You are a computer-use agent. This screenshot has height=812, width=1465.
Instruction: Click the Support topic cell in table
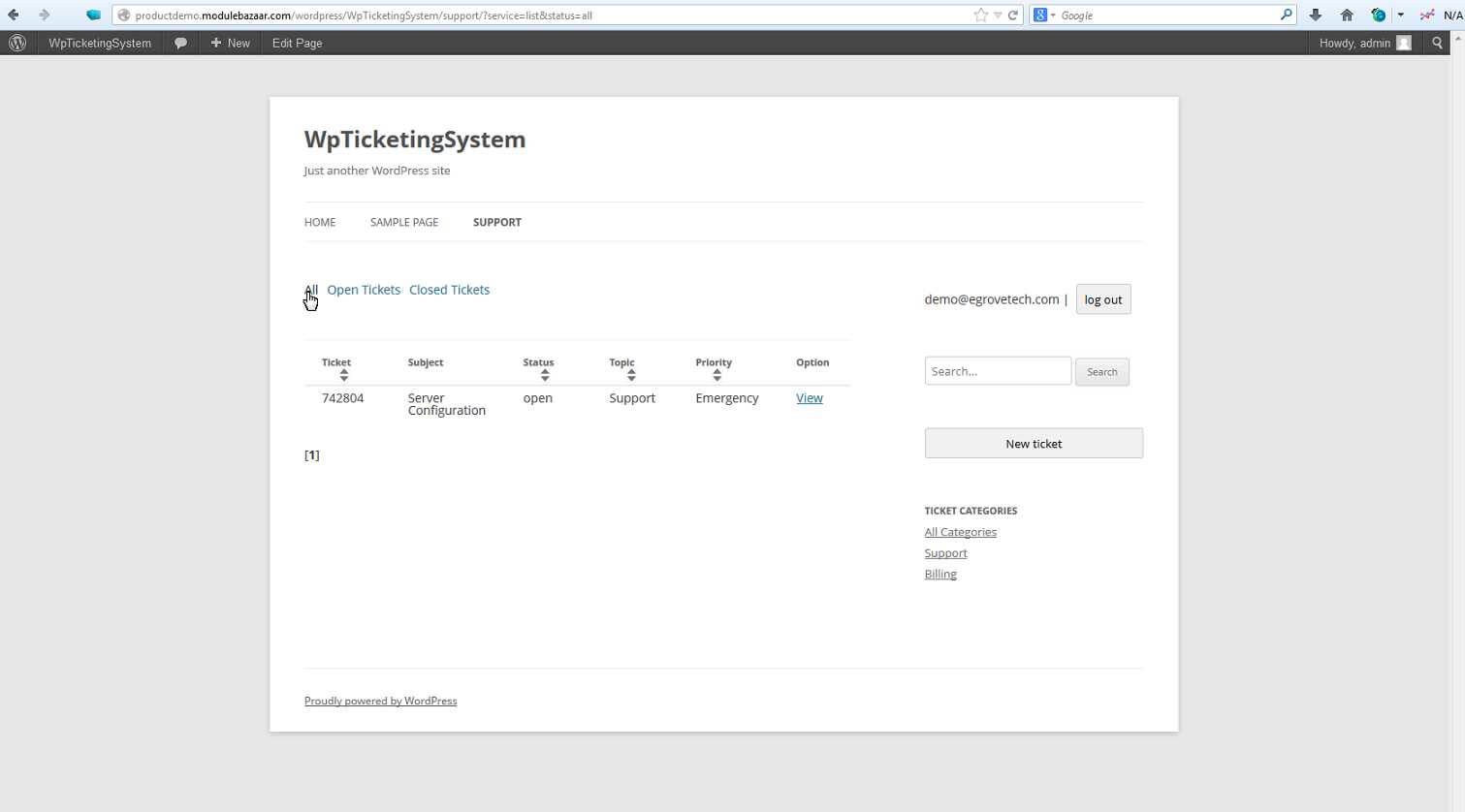coord(632,398)
